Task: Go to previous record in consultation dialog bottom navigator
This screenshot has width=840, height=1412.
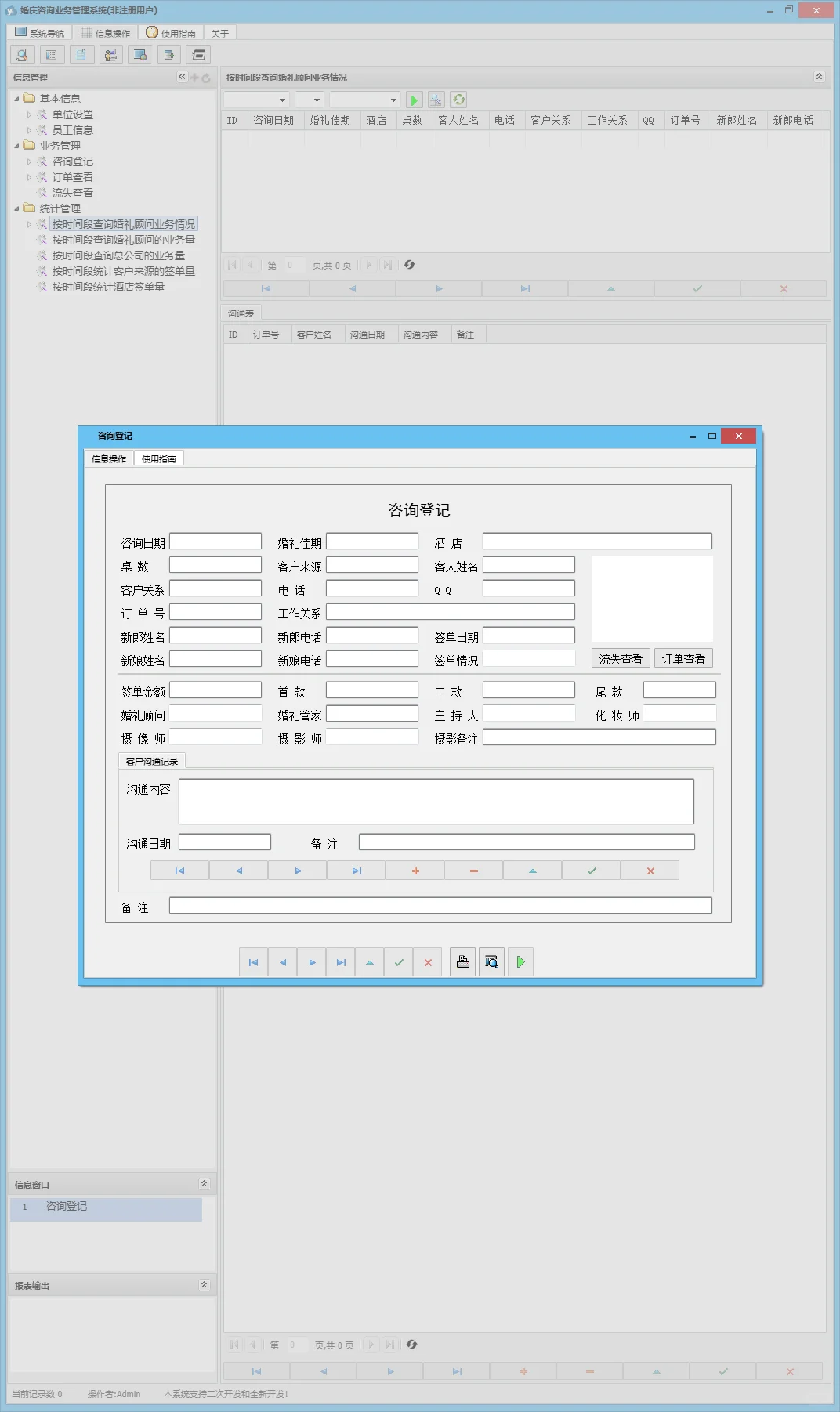Action: coord(283,962)
